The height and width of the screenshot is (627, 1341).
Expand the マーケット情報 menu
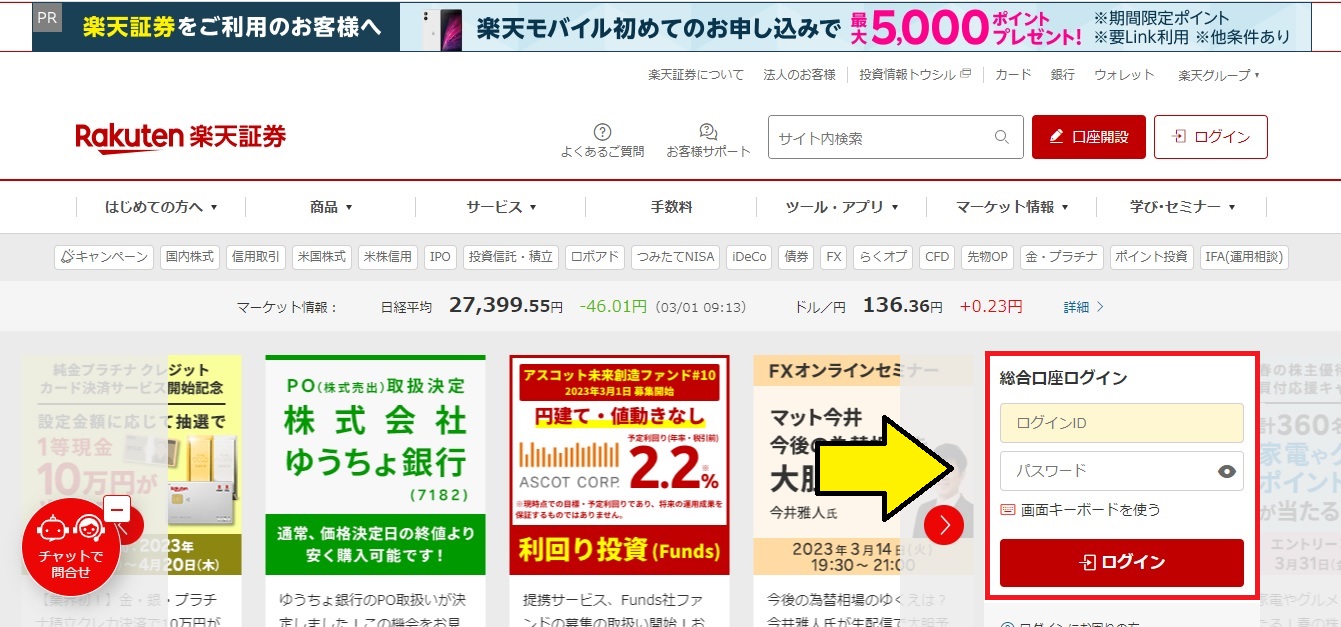1011,207
